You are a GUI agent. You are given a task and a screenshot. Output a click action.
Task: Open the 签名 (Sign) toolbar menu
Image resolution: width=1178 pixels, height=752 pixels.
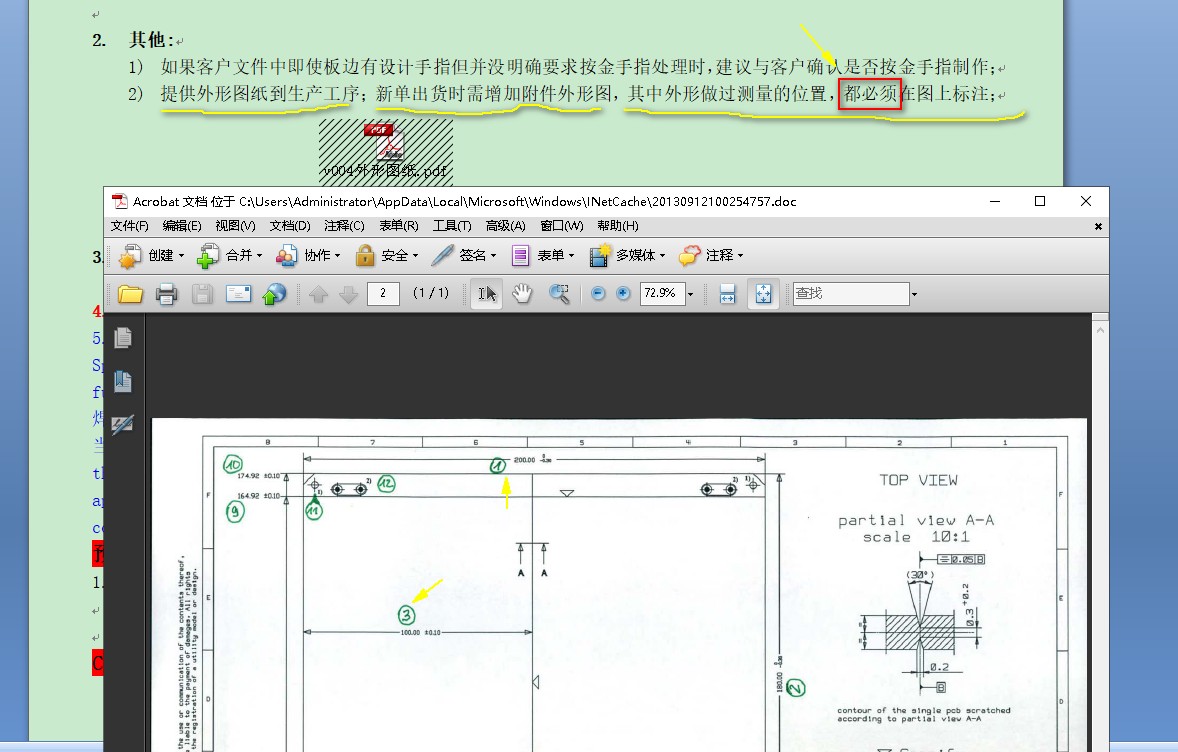pyautogui.click(x=464, y=255)
